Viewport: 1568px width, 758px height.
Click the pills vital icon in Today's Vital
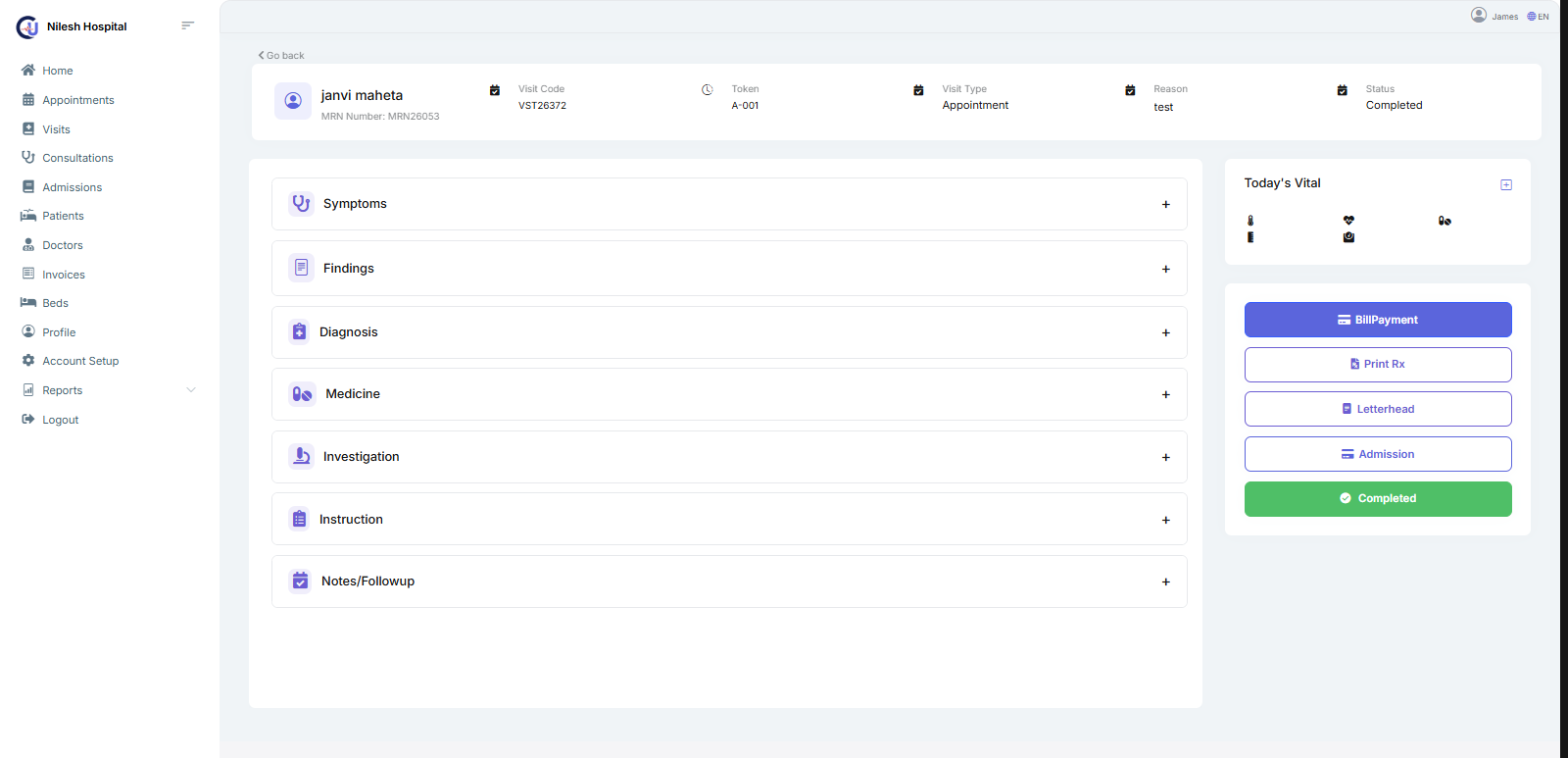(x=1445, y=221)
